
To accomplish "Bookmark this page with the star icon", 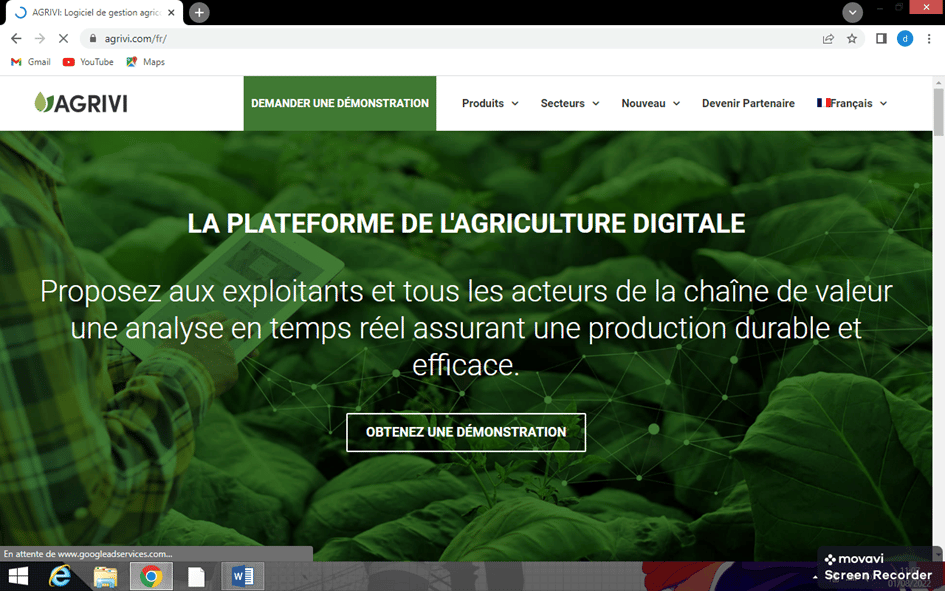I will tap(852, 39).
